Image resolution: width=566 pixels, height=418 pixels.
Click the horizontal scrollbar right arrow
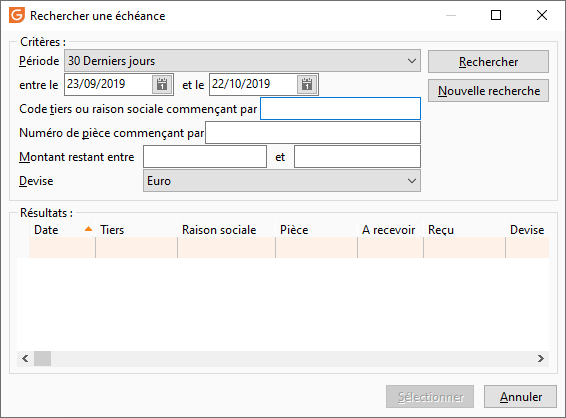pos(540,358)
